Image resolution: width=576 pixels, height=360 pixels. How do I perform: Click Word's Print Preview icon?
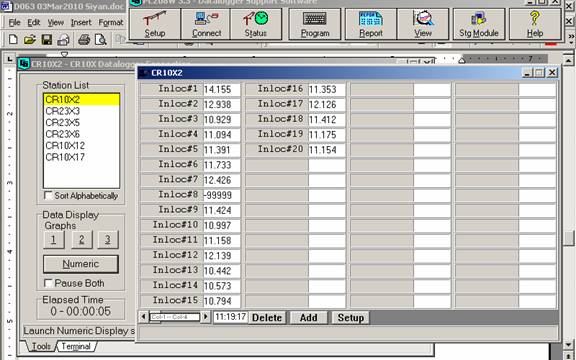coord(100,39)
